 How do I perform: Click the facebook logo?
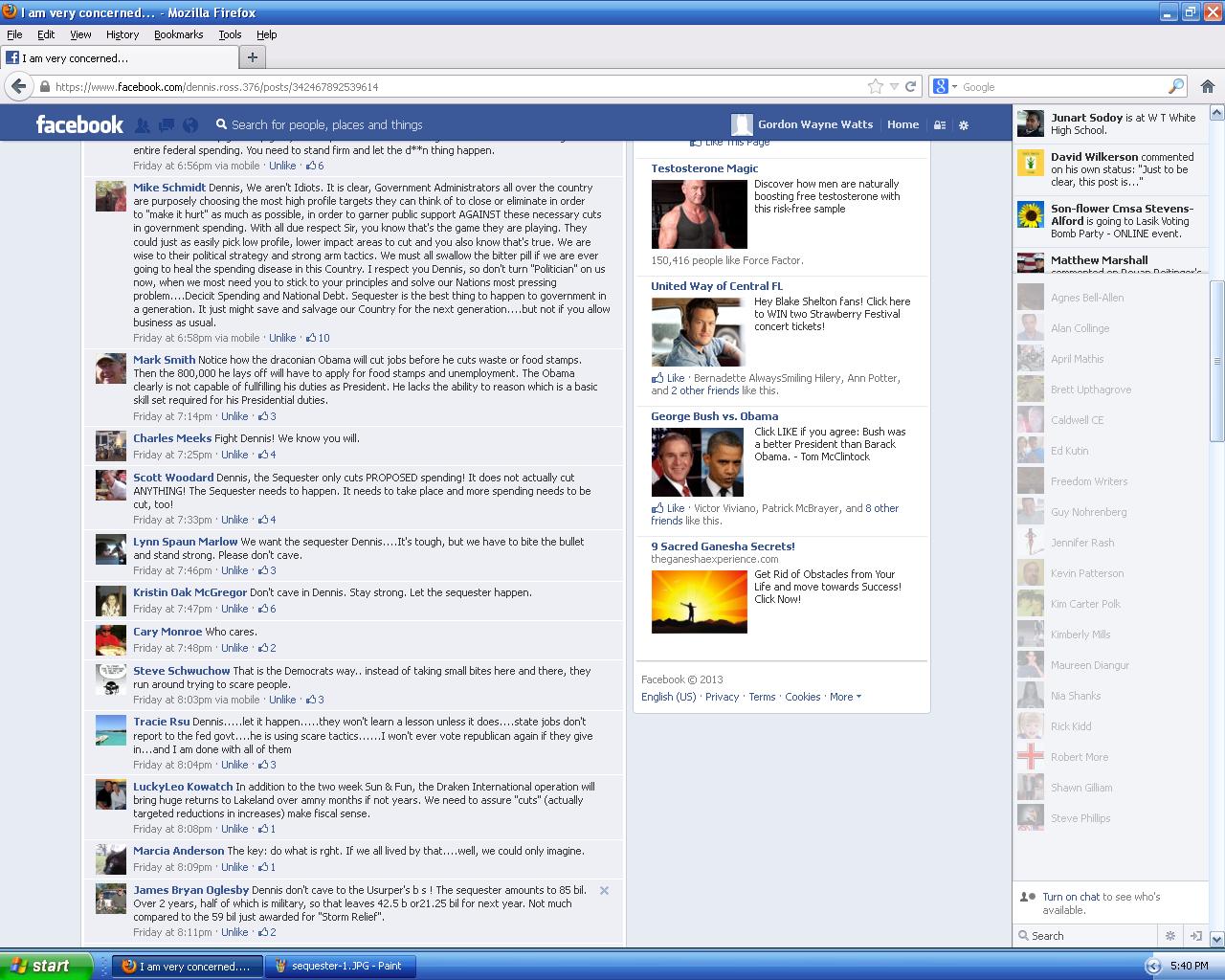79,124
